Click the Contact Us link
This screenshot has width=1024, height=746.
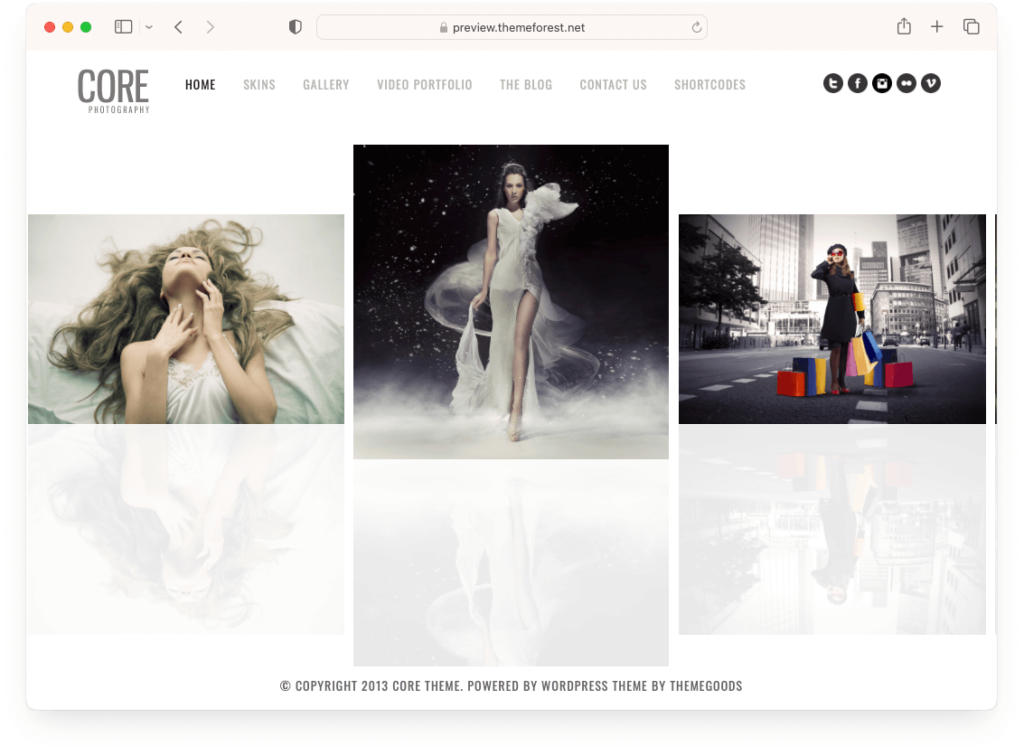pos(613,85)
